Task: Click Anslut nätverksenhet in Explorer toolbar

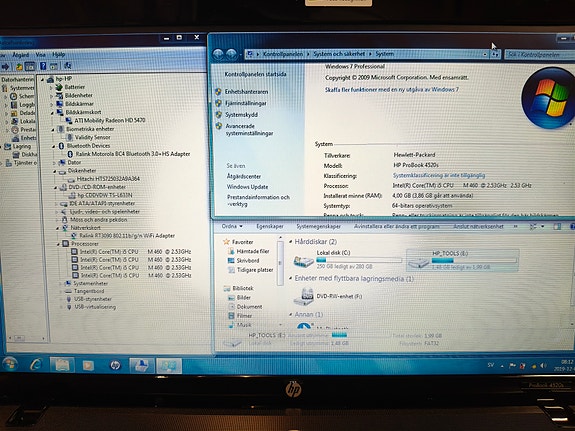Action: pyautogui.click(x=478, y=227)
